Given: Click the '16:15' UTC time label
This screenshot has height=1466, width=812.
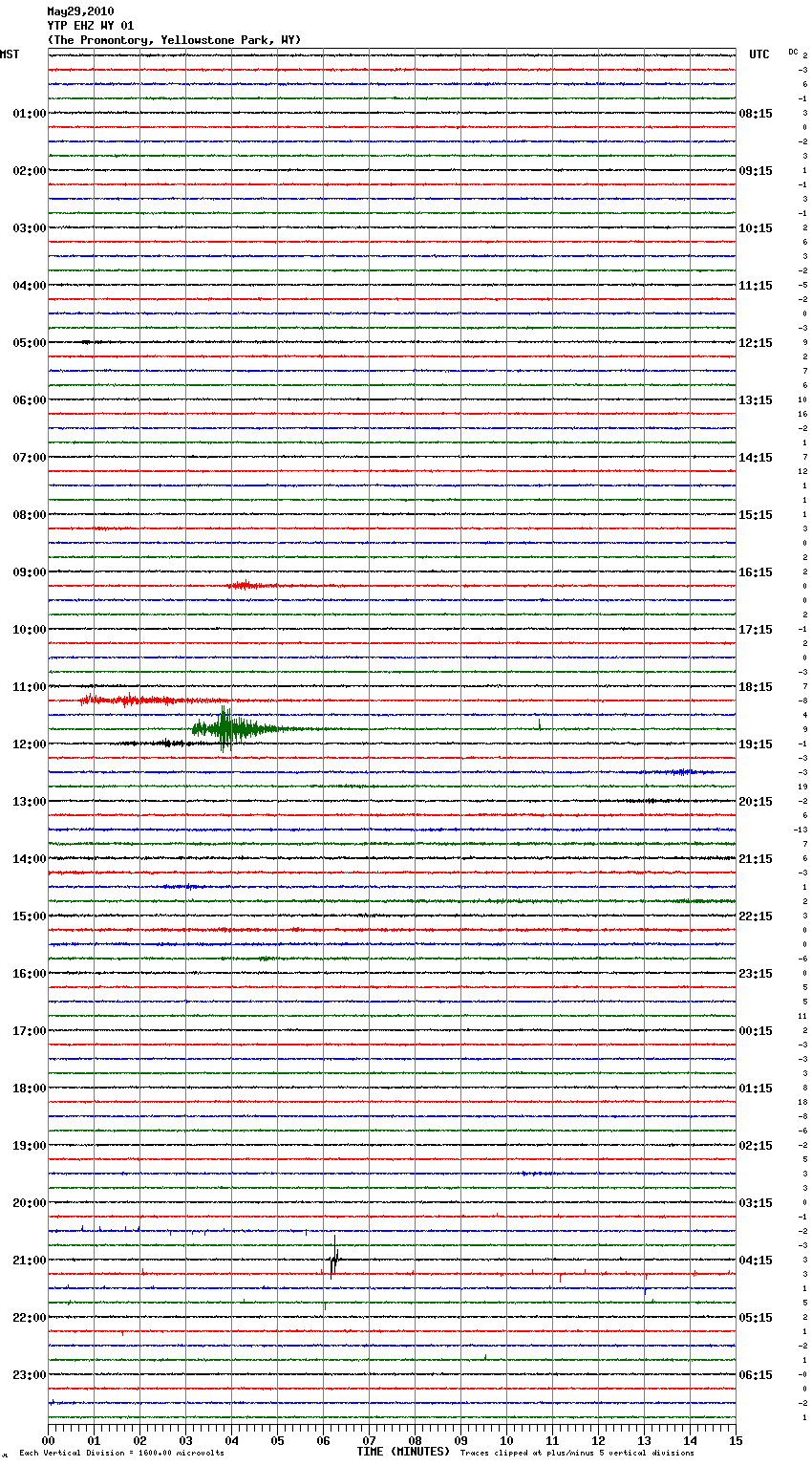Looking at the screenshot, I should [x=756, y=572].
